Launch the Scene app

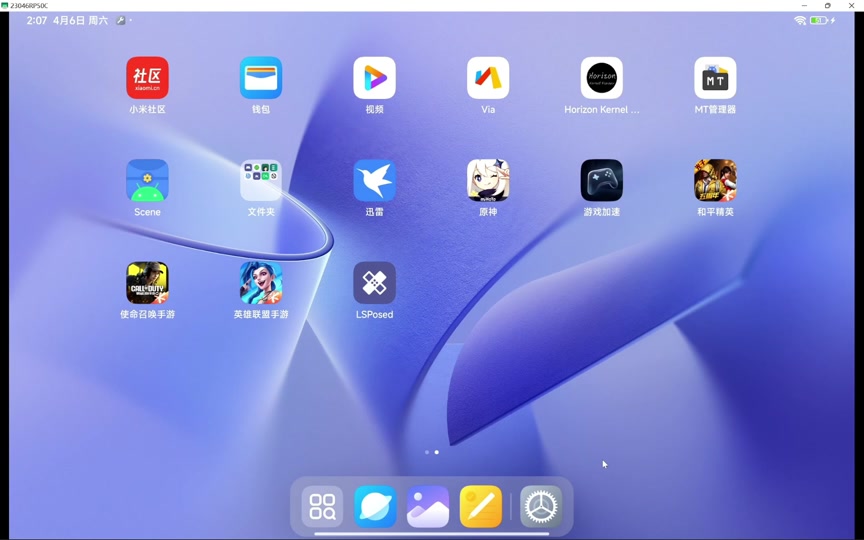click(147, 180)
